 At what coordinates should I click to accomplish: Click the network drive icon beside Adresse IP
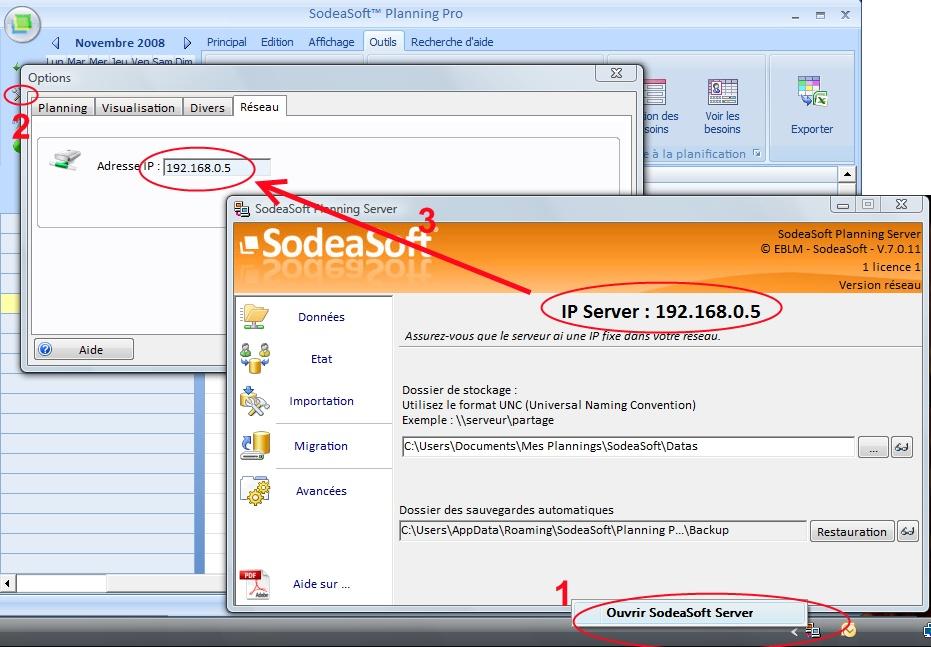click(65, 160)
